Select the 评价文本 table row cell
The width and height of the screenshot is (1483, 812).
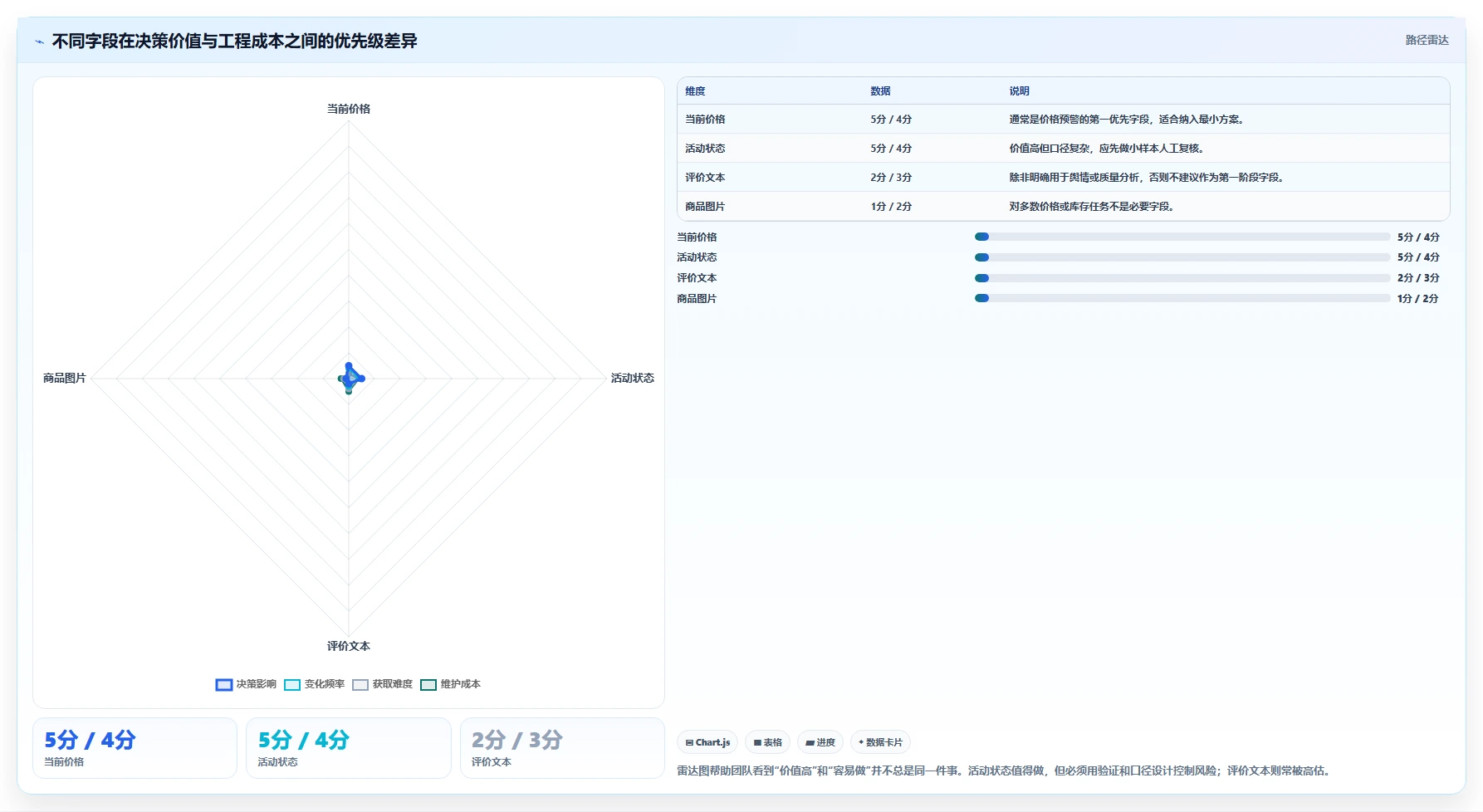pyautogui.click(x=705, y=178)
